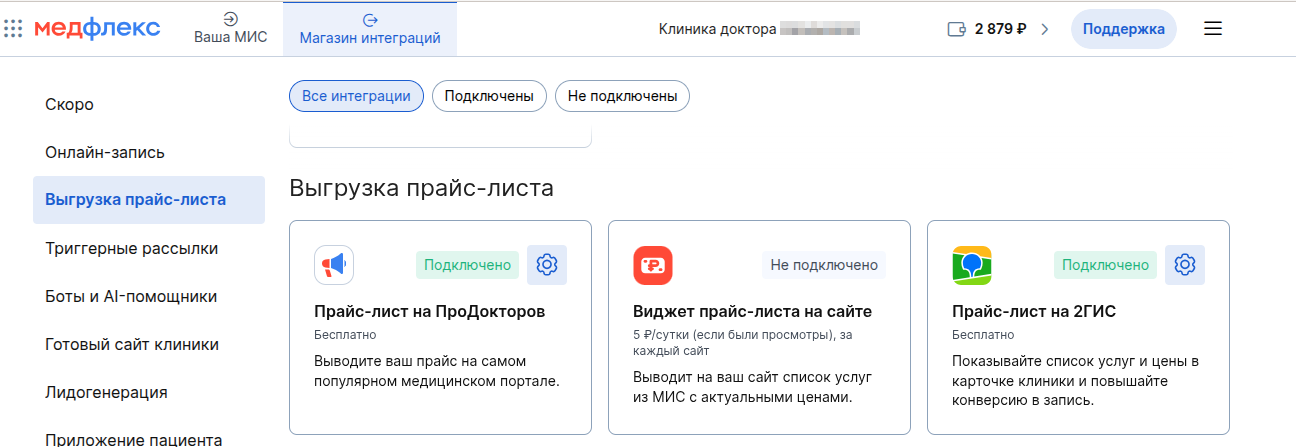
Task: Switch to 'Ваша МИС' tab
Action: pos(230,29)
